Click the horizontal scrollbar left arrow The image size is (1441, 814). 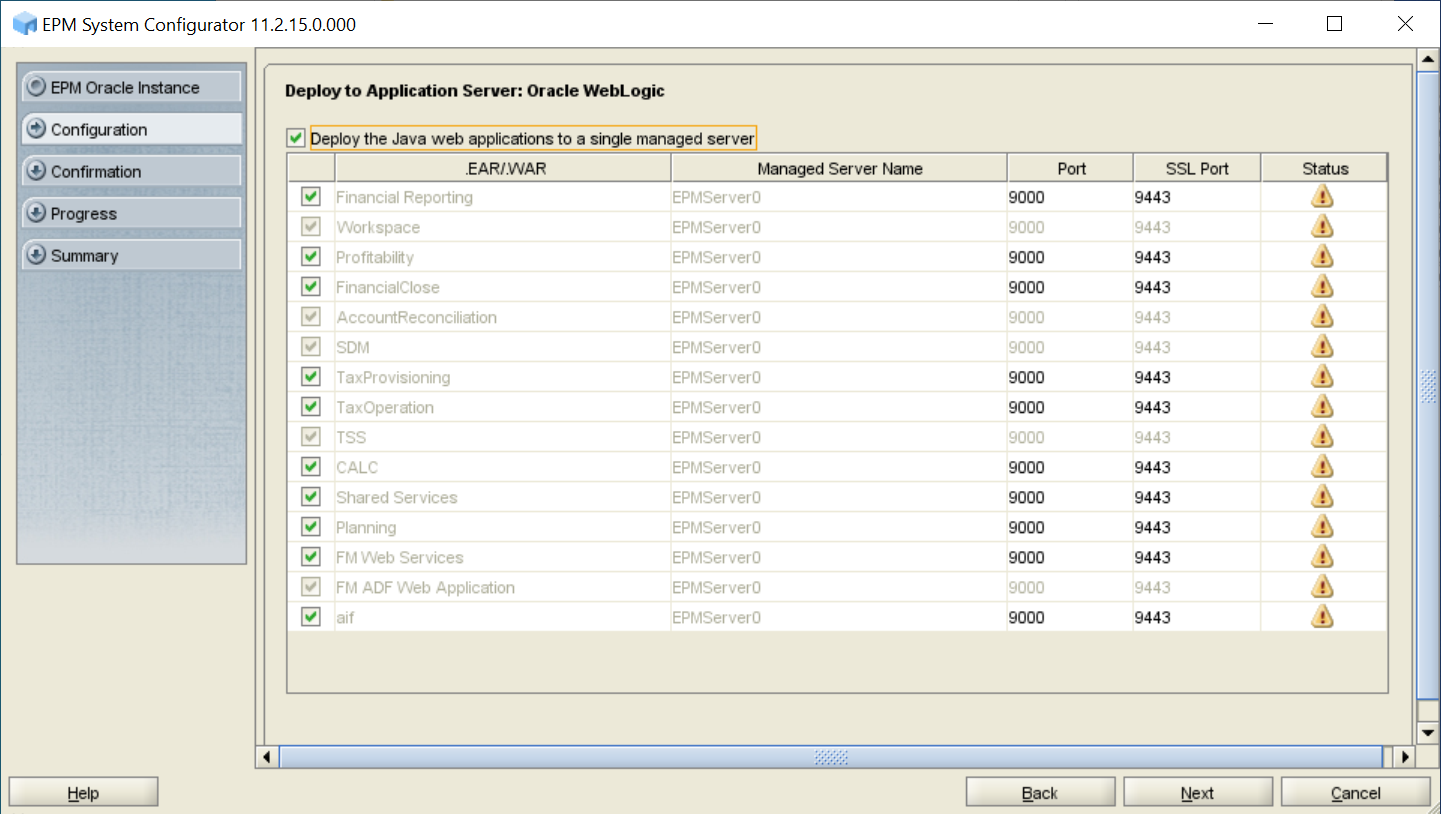267,757
